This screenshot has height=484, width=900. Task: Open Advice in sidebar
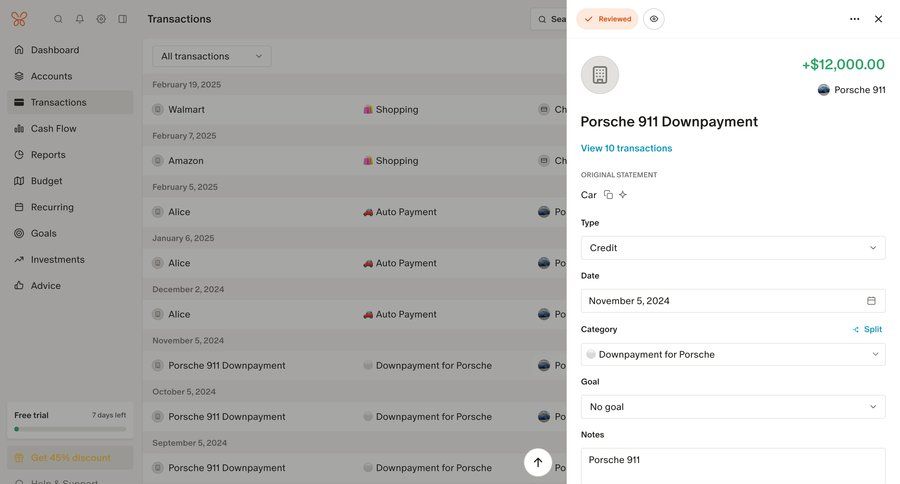pos(70,286)
